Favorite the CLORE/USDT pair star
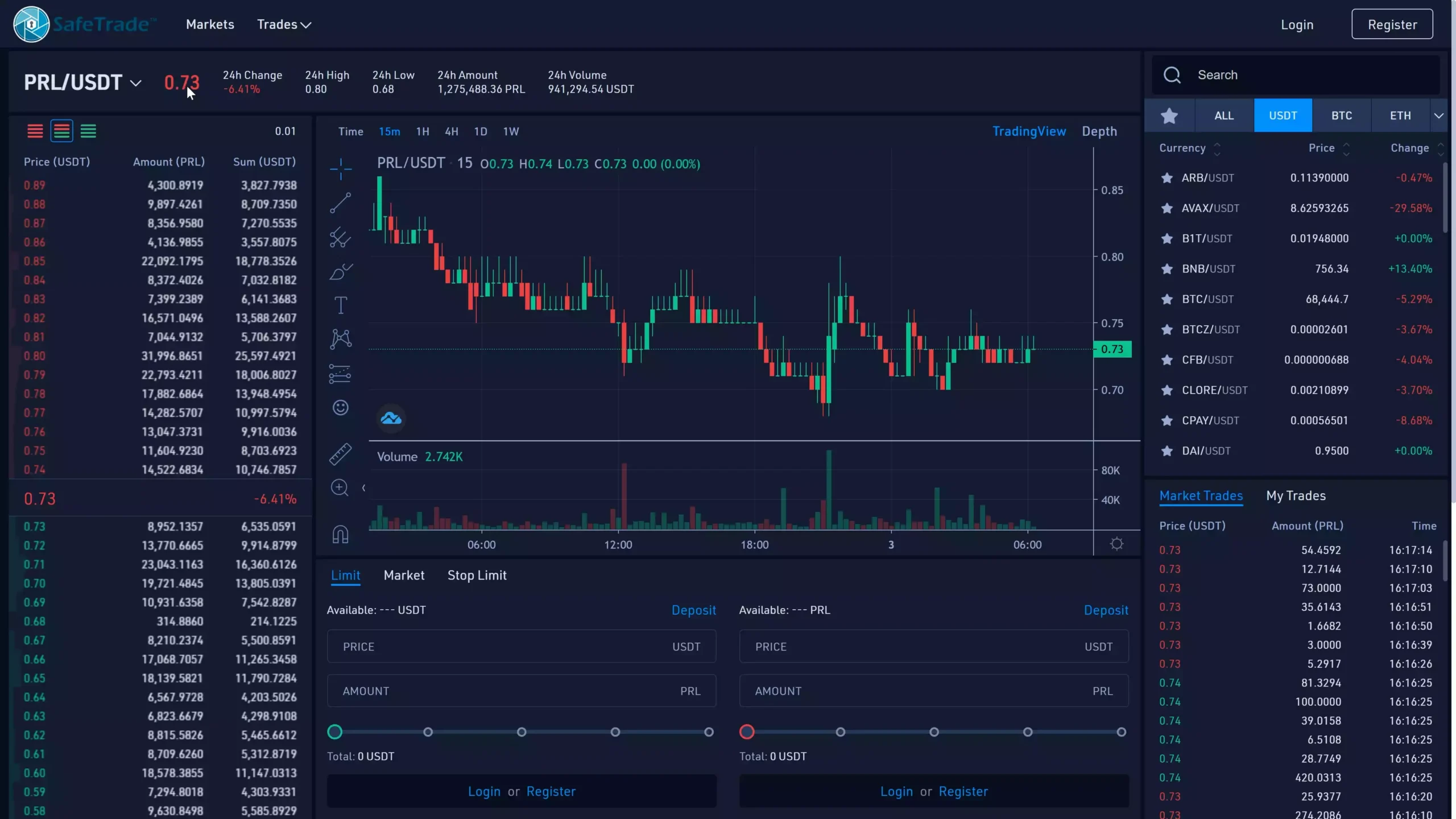Image resolution: width=1456 pixels, height=819 pixels. [x=1167, y=390]
